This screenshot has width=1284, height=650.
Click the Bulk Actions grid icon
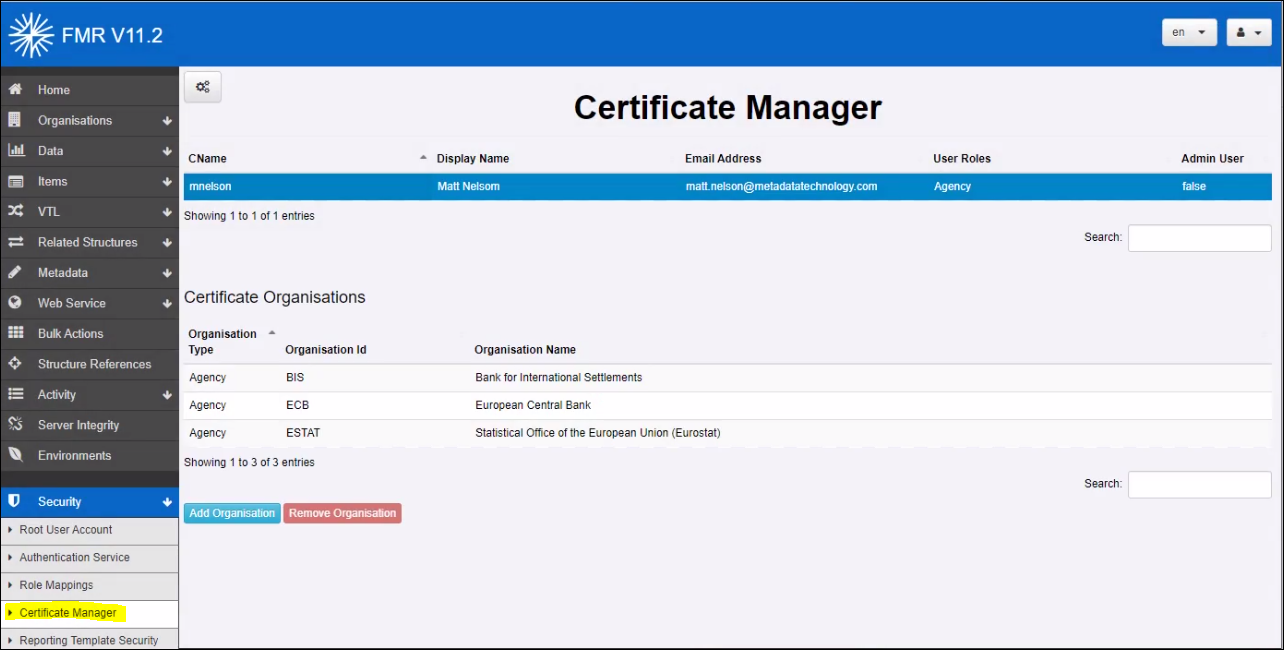(15, 333)
